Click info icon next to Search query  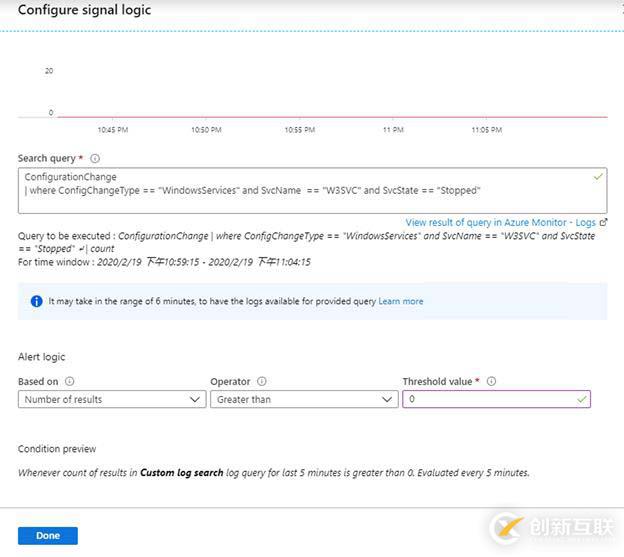95,158
